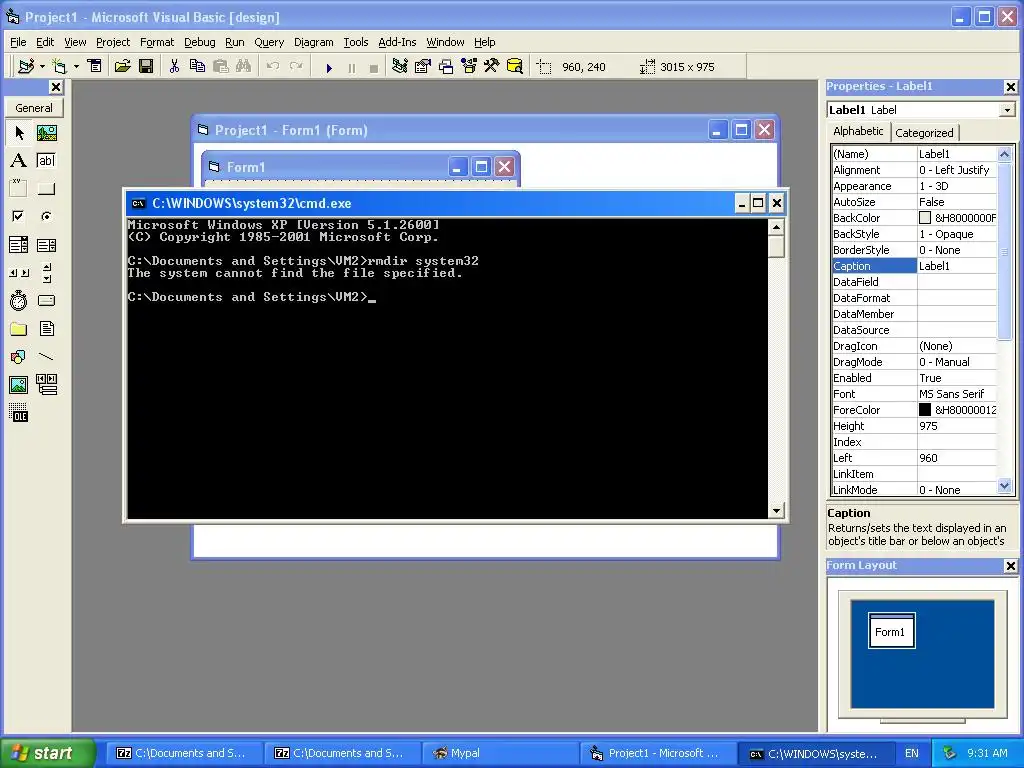Close the Properties panel
The image size is (1024, 768).
click(1010, 86)
